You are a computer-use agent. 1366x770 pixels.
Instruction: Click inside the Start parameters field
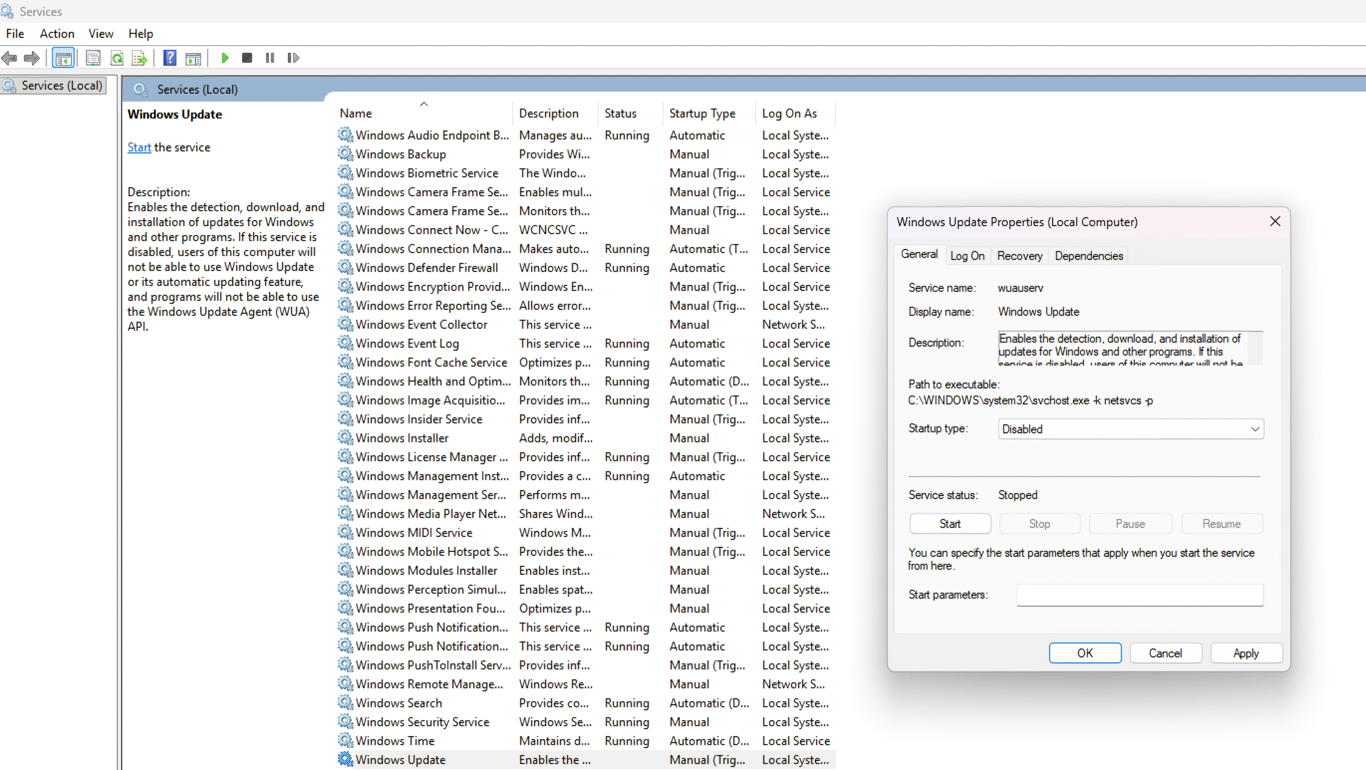pos(1139,595)
